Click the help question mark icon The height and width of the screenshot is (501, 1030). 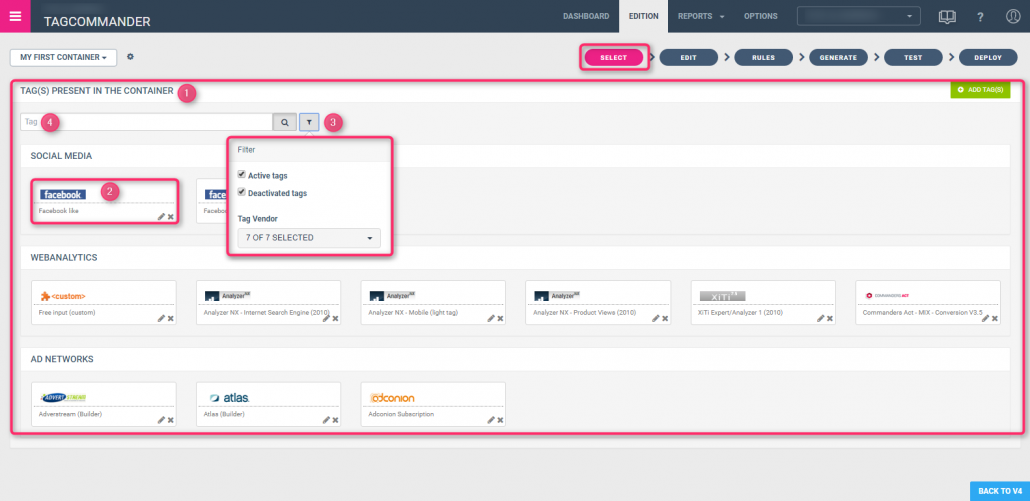[x=980, y=17]
